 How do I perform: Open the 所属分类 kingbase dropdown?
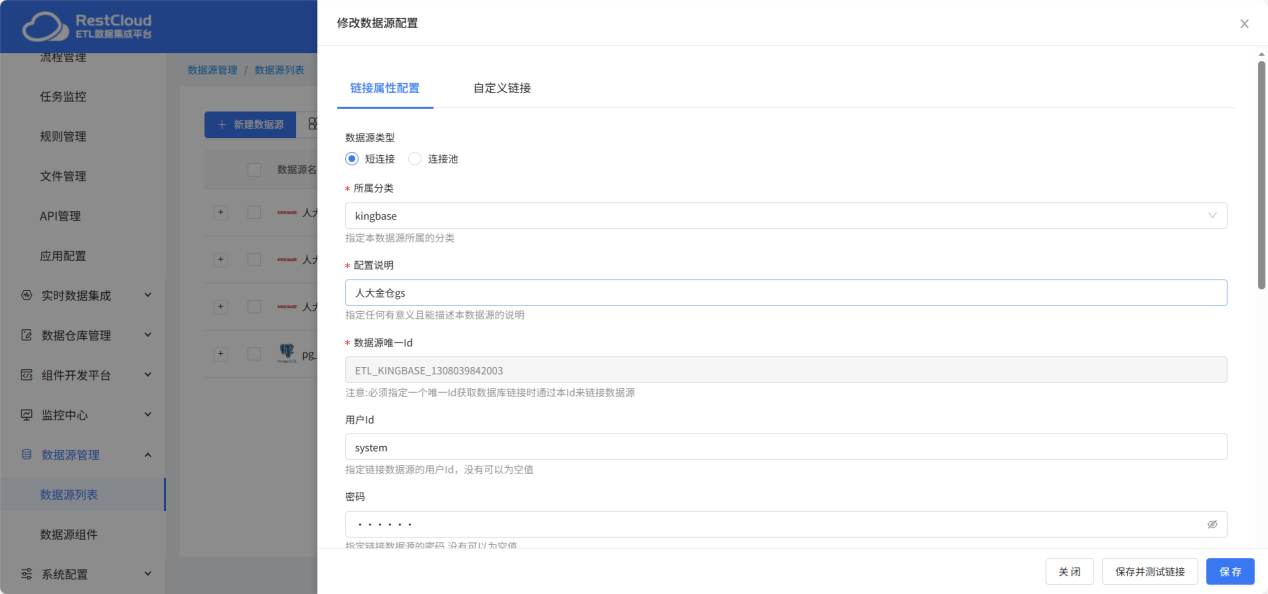[x=785, y=216]
